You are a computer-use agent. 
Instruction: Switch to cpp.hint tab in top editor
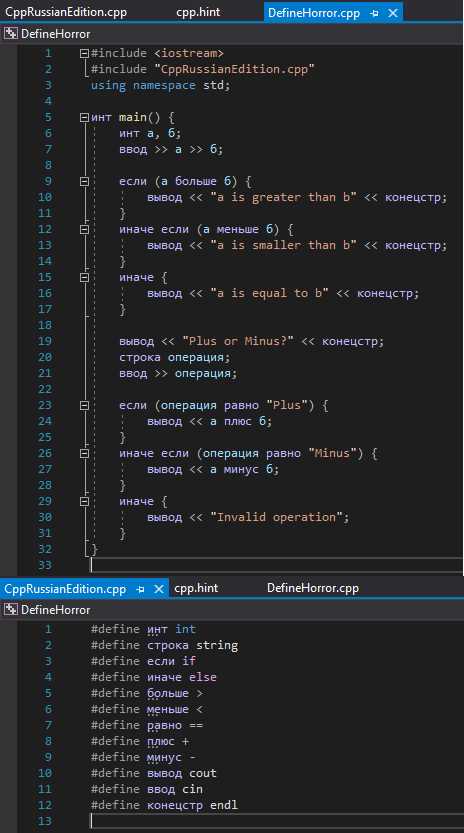click(x=198, y=12)
